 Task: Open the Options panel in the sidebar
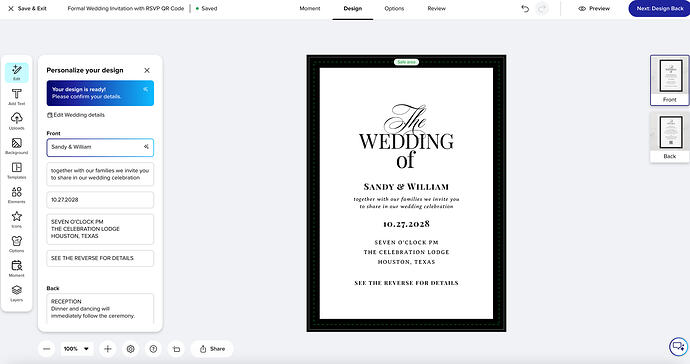click(17, 244)
